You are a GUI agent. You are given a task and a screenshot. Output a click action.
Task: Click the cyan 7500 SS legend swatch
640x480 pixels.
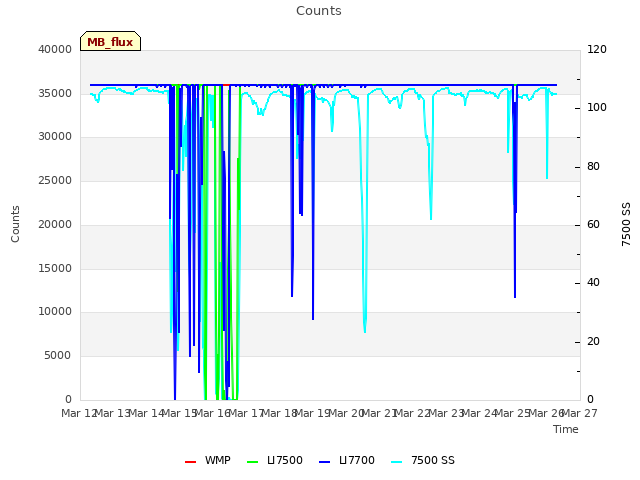(396, 462)
